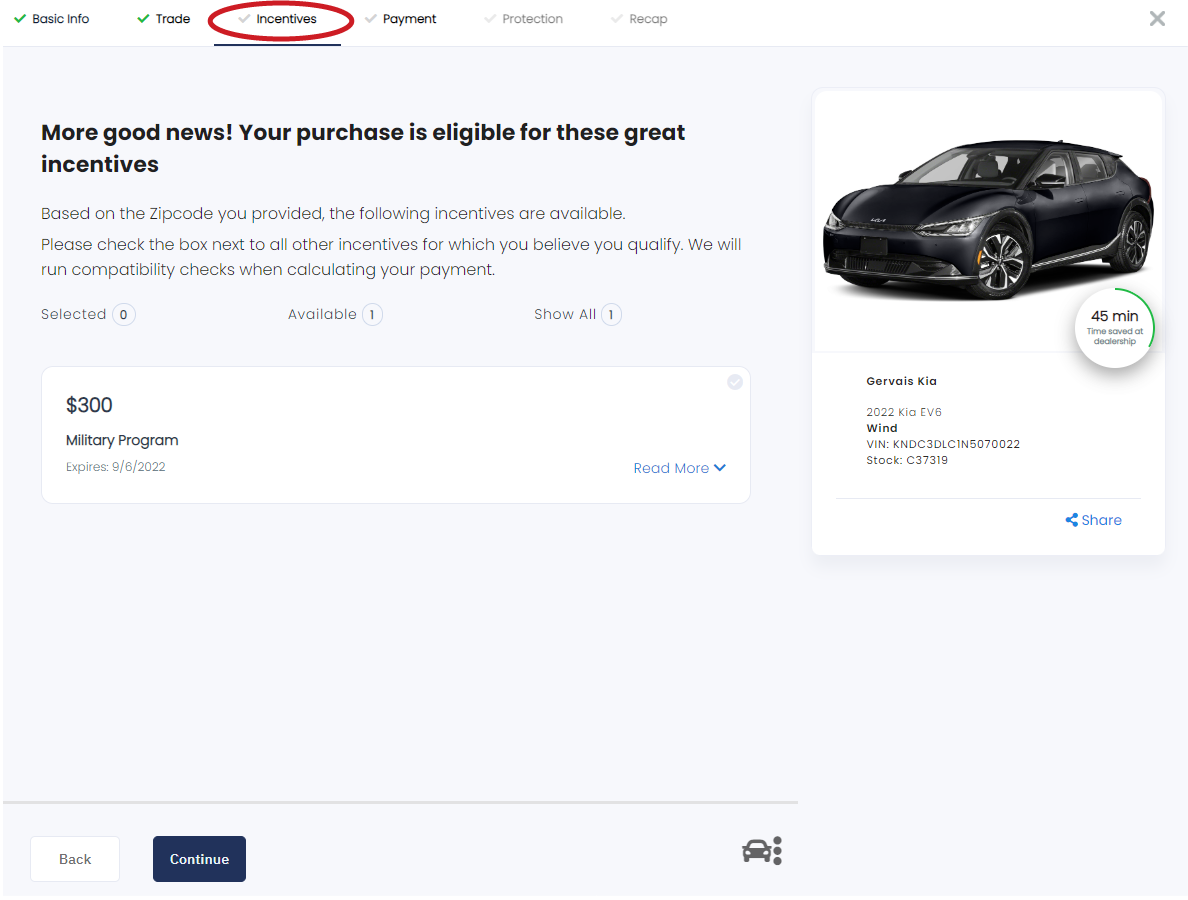Open the Protection step tab
1188x900 pixels.
[x=524, y=19]
